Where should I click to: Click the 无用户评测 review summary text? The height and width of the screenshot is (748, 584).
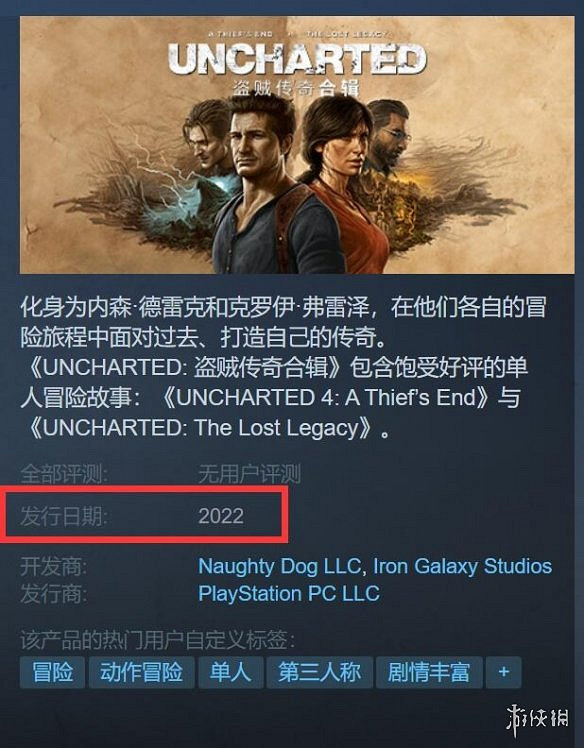pos(249,474)
